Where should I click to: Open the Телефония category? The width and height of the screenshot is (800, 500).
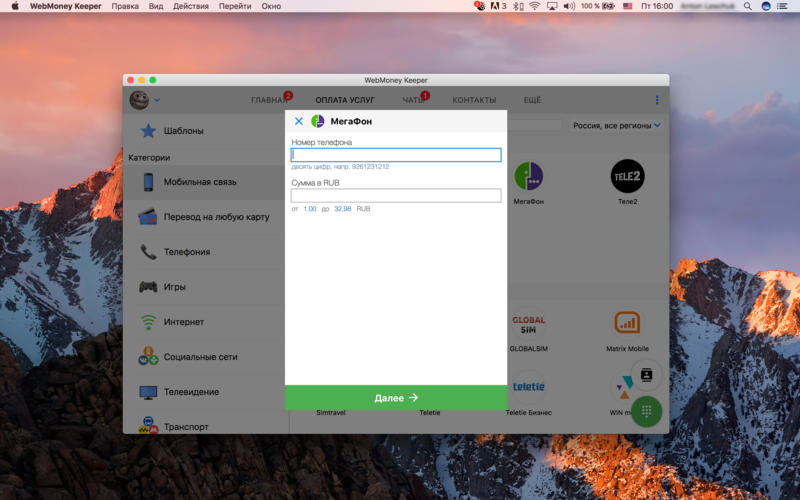pos(206,252)
